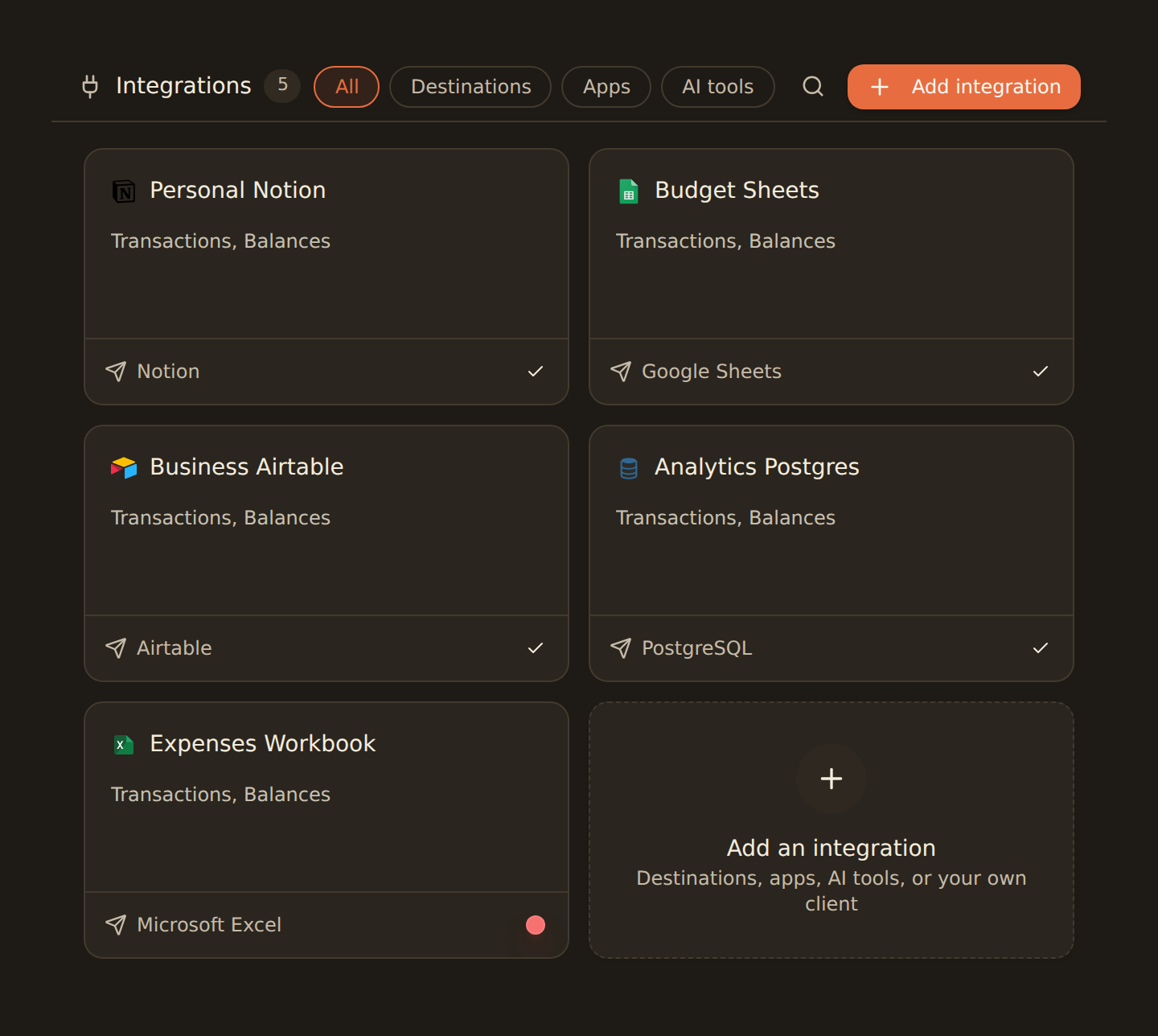Image resolution: width=1158 pixels, height=1036 pixels.
Task: Click the checkmark status on Google Sheets row
Action: click(x=1041, y=371)
